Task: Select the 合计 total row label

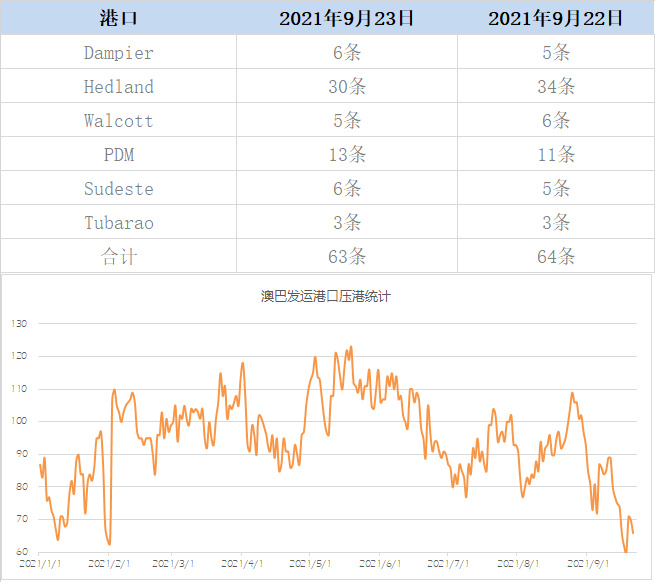Action: (x=119, y=257)
